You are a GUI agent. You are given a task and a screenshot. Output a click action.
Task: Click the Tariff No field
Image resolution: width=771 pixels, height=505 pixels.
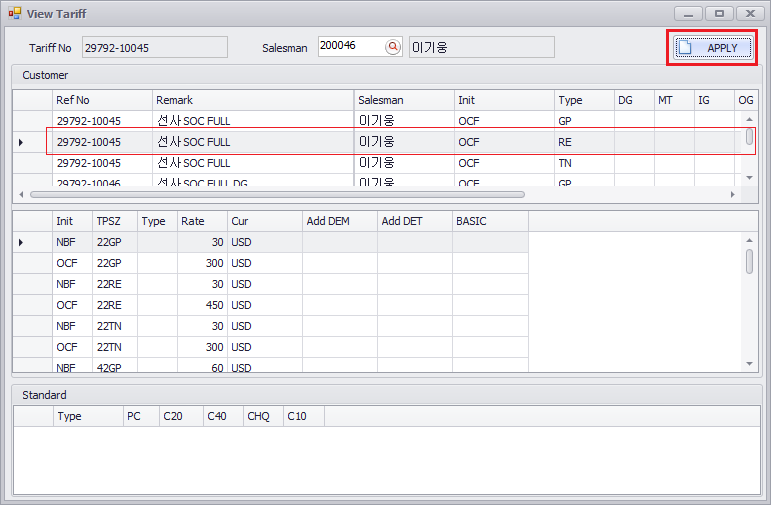click(x=154, y=48)
